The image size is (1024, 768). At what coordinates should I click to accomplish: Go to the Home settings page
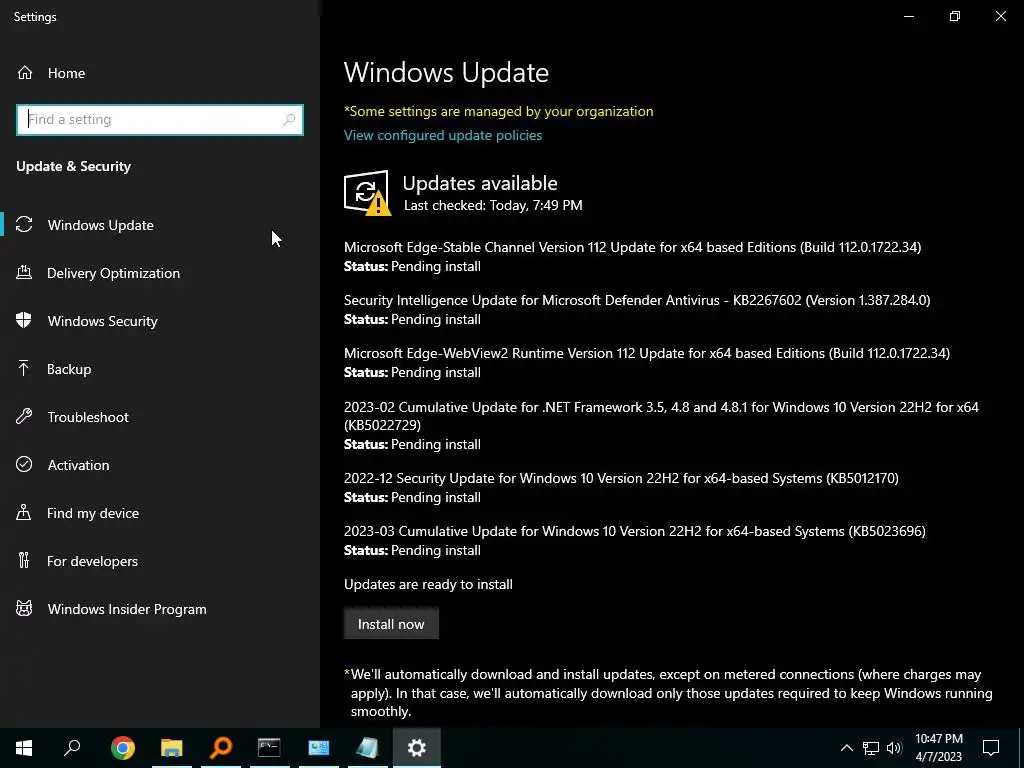pyautogui.click(x=160, y=73)
